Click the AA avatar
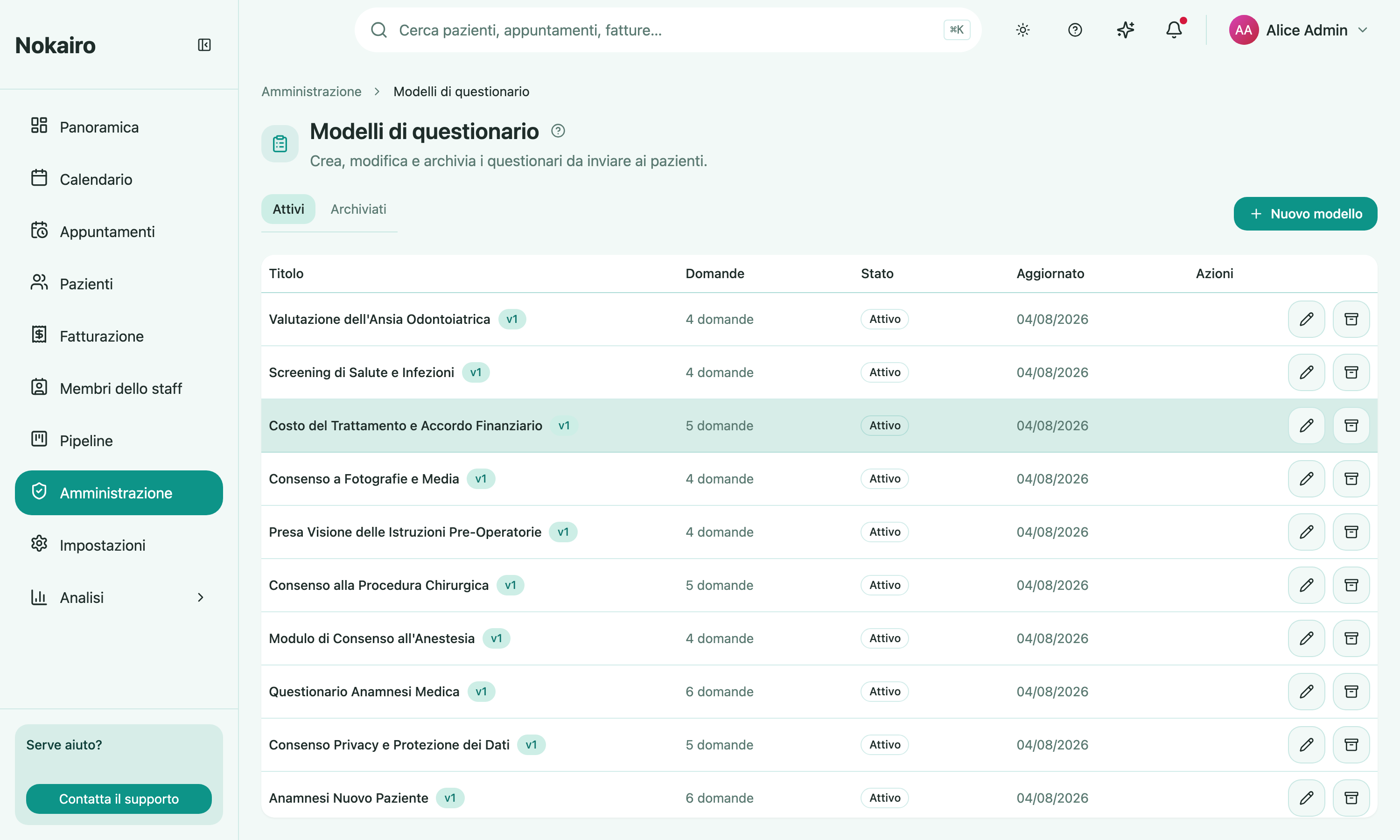 point(1243,30)
